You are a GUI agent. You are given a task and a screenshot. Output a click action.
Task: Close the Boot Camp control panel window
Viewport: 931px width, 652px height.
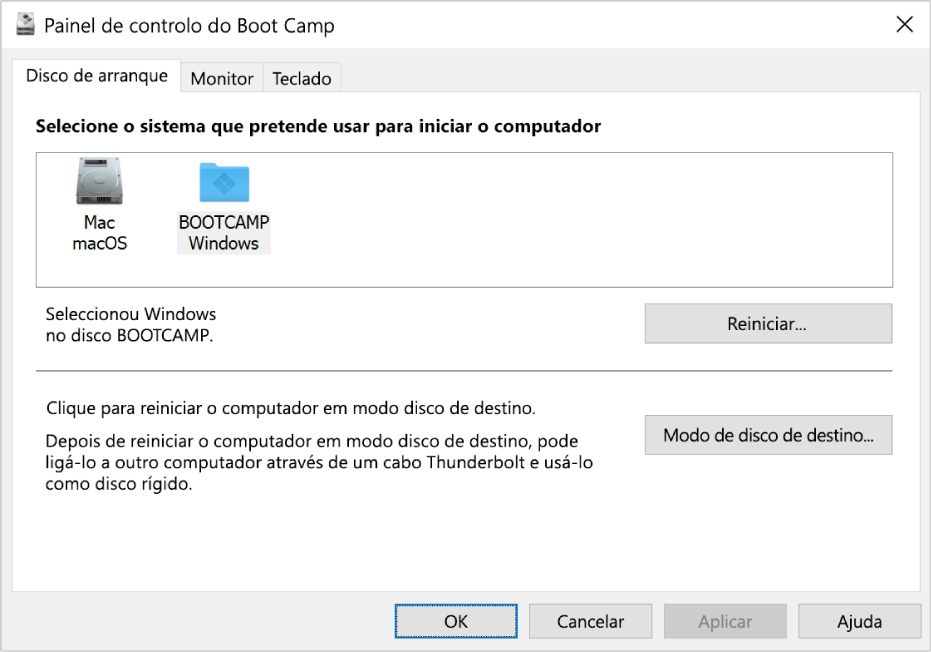coord(904,24)
